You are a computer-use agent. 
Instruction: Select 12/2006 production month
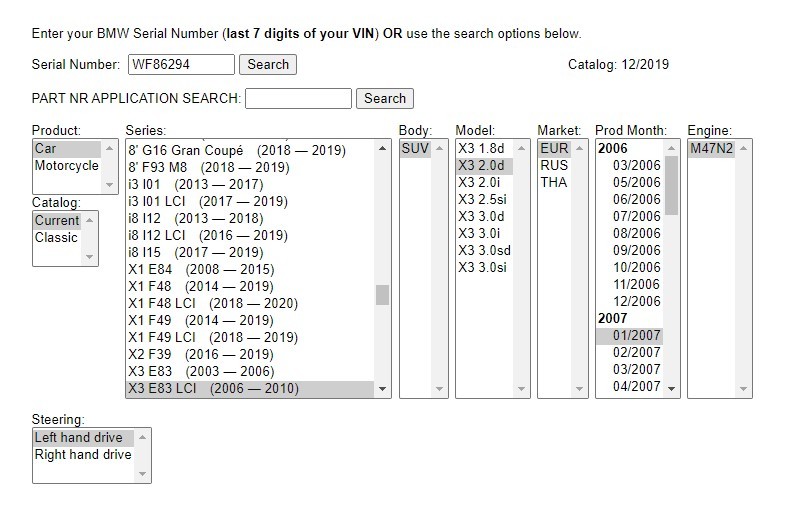click(629, 302)
